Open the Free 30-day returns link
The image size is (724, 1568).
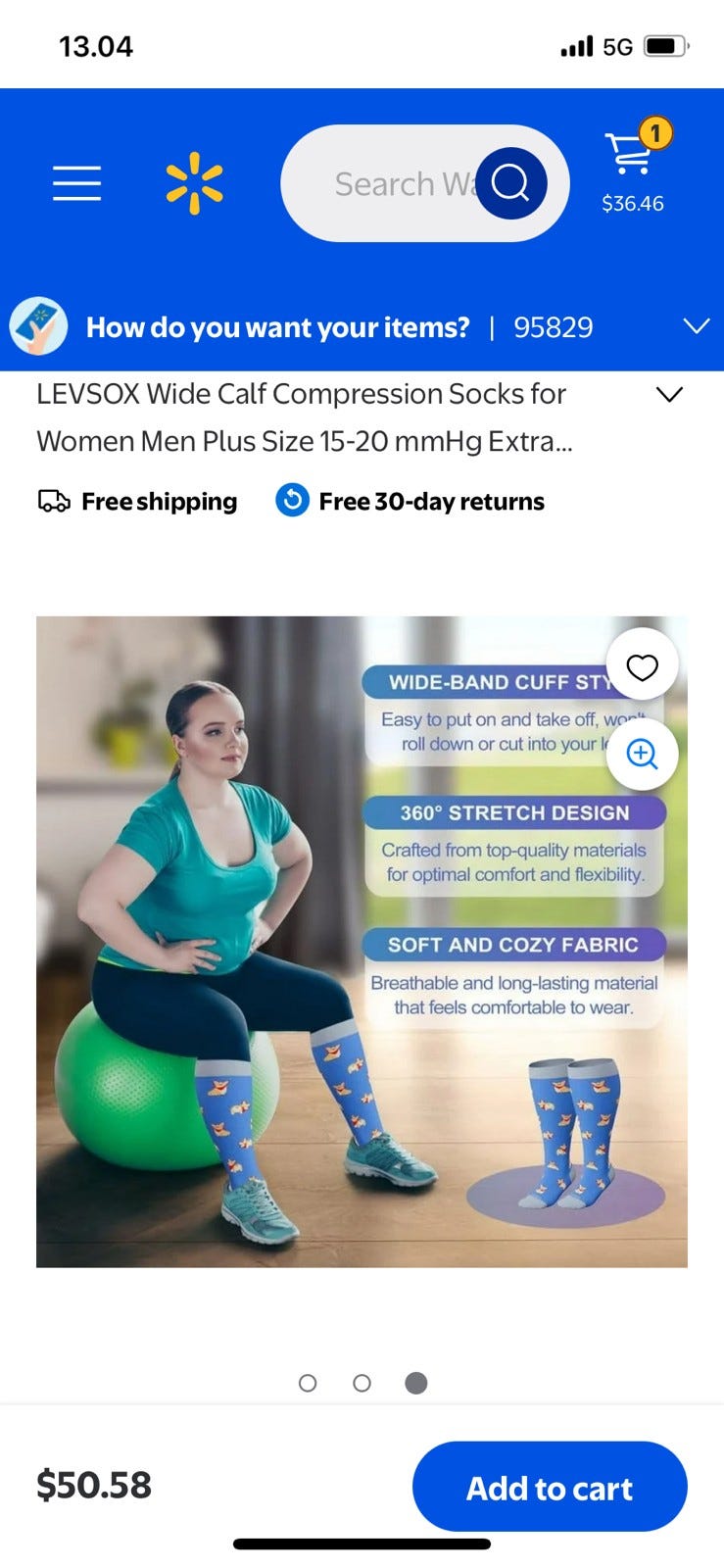(x=431, y=502)
